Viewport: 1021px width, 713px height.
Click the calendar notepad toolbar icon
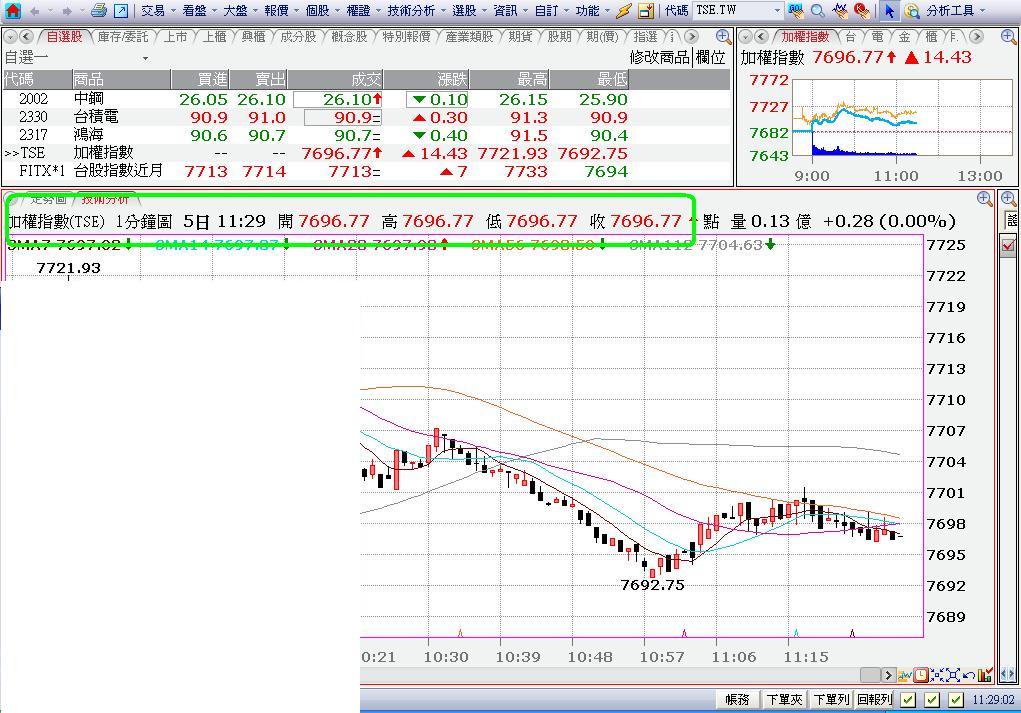[x=646, y=10]
